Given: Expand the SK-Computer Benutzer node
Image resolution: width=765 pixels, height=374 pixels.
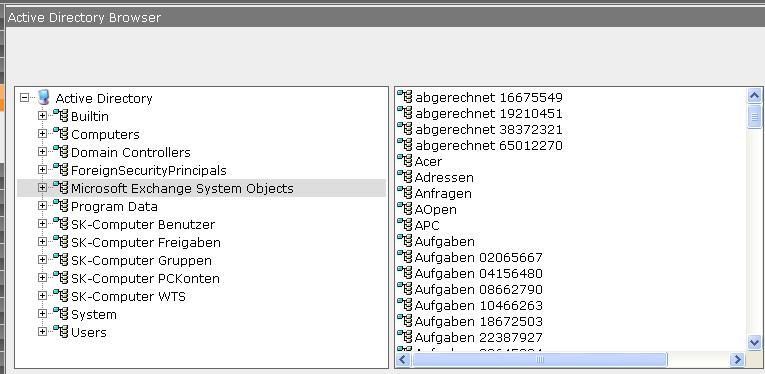Looking at the screenshot, I should pos(42,224).
